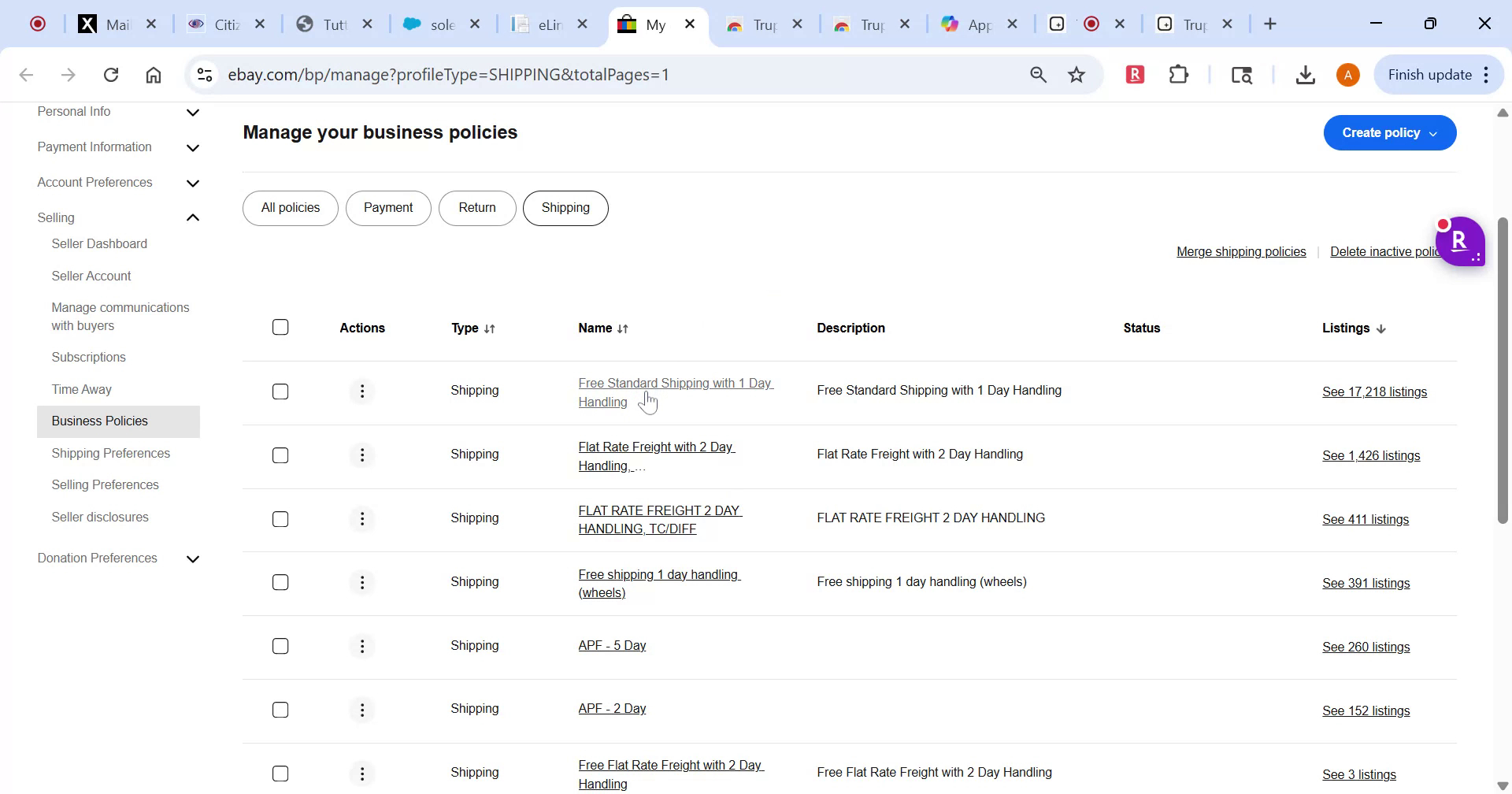Viewport: 1512px width, 794px height.
Task: Bookmark this page with the star icon
Action: [1076, 74]
